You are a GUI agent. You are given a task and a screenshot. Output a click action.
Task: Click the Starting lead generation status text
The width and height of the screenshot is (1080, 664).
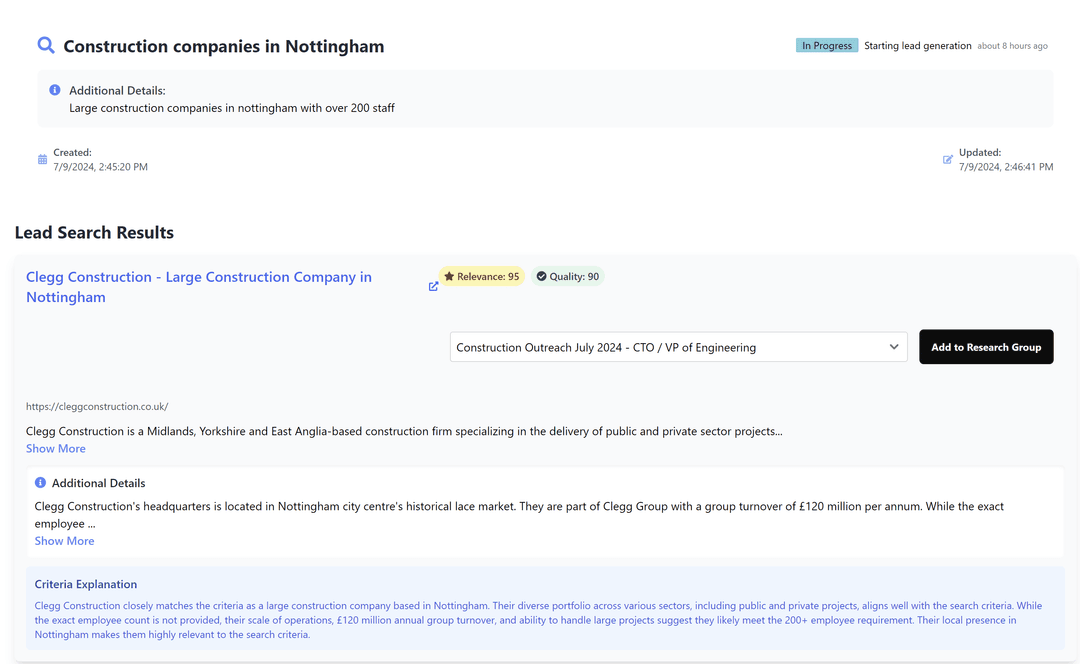point(917,45)
